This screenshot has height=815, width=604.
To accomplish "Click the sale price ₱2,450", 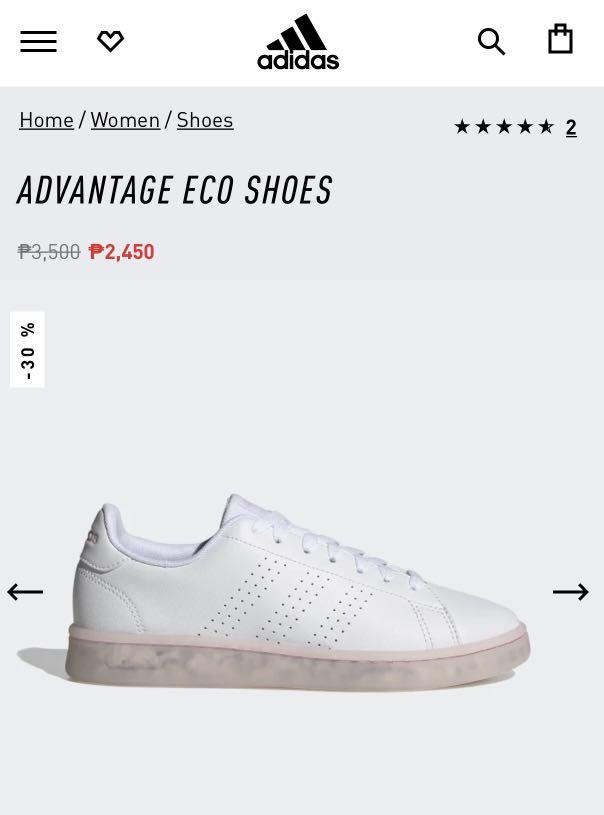I will point(122,252).
